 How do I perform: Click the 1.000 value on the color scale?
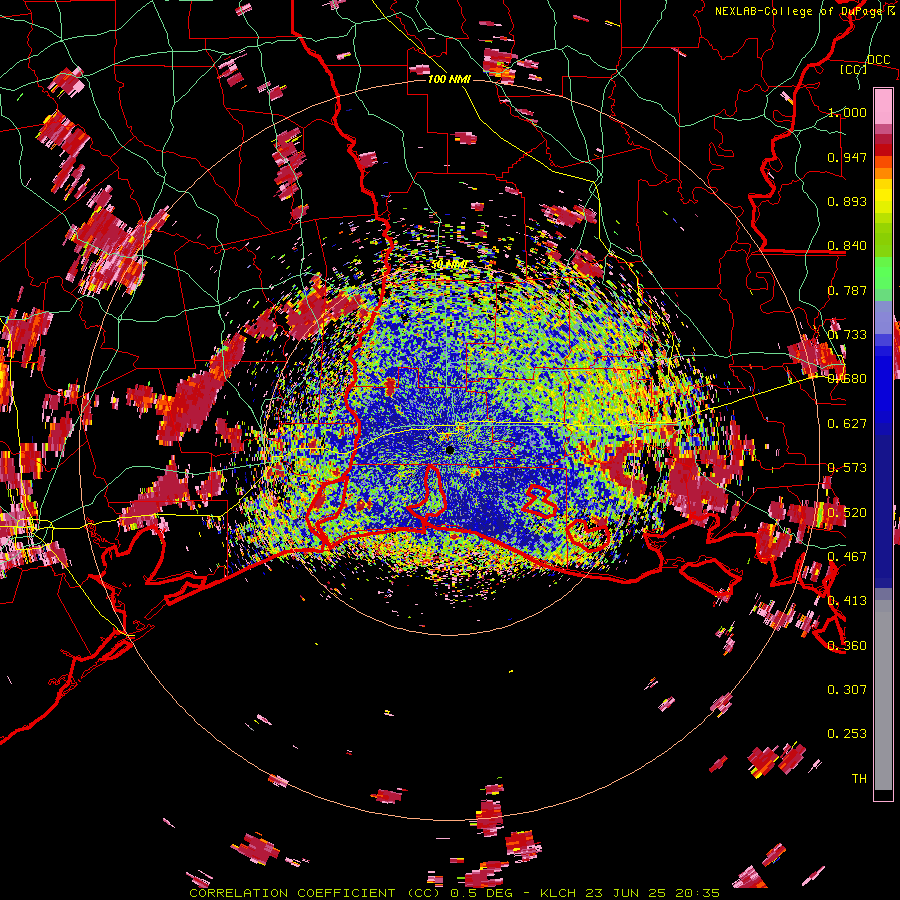click(847, 112)
